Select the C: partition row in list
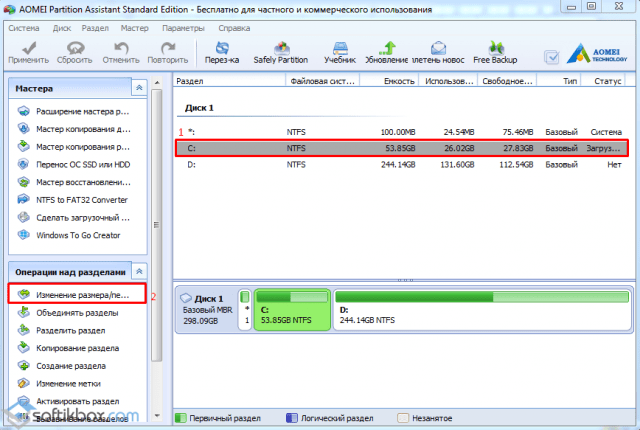The image size is (640, 430). click(x=402, y=148)
